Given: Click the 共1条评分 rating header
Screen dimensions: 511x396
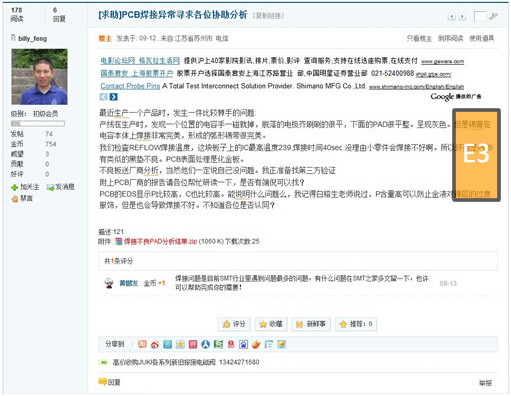Looking at the screenshot, I should (118, 261).
